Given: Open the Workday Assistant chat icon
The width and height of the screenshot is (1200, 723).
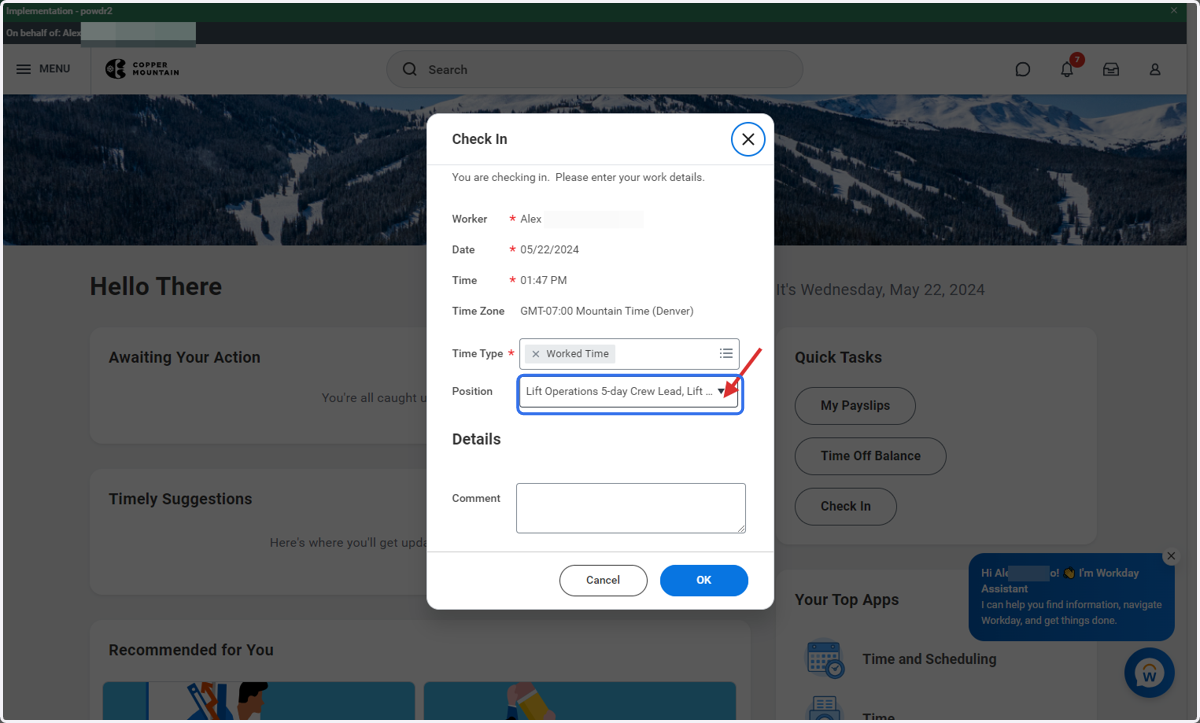Looking at the screenshot, I should (1149, 673).
